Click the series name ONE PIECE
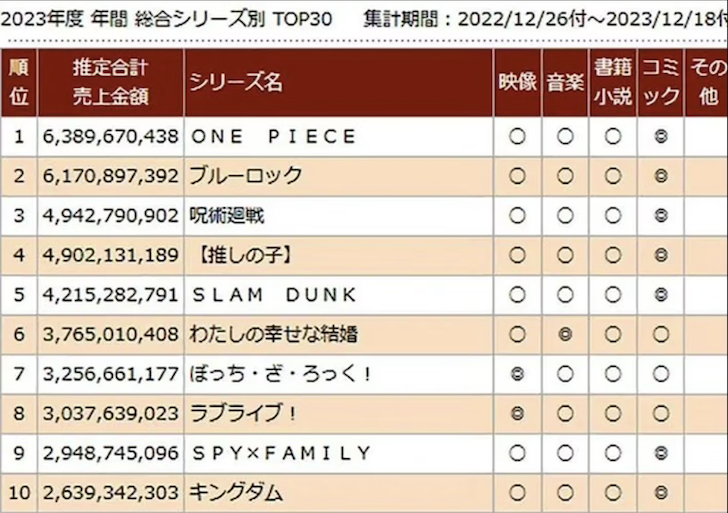 coord(273,136)
